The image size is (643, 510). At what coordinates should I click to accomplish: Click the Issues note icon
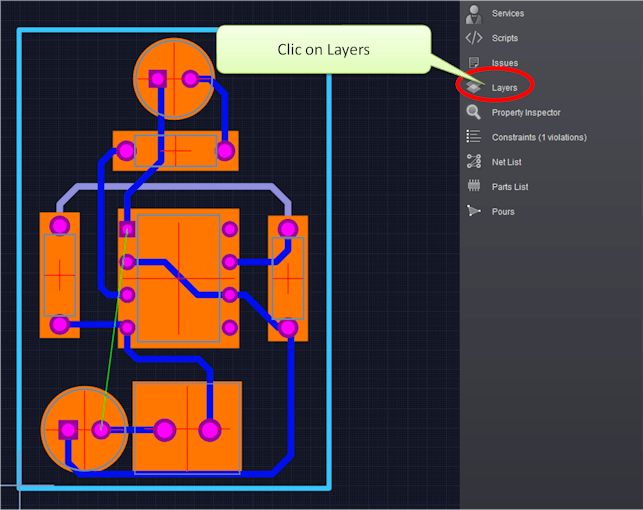click(x=474, y=62)
